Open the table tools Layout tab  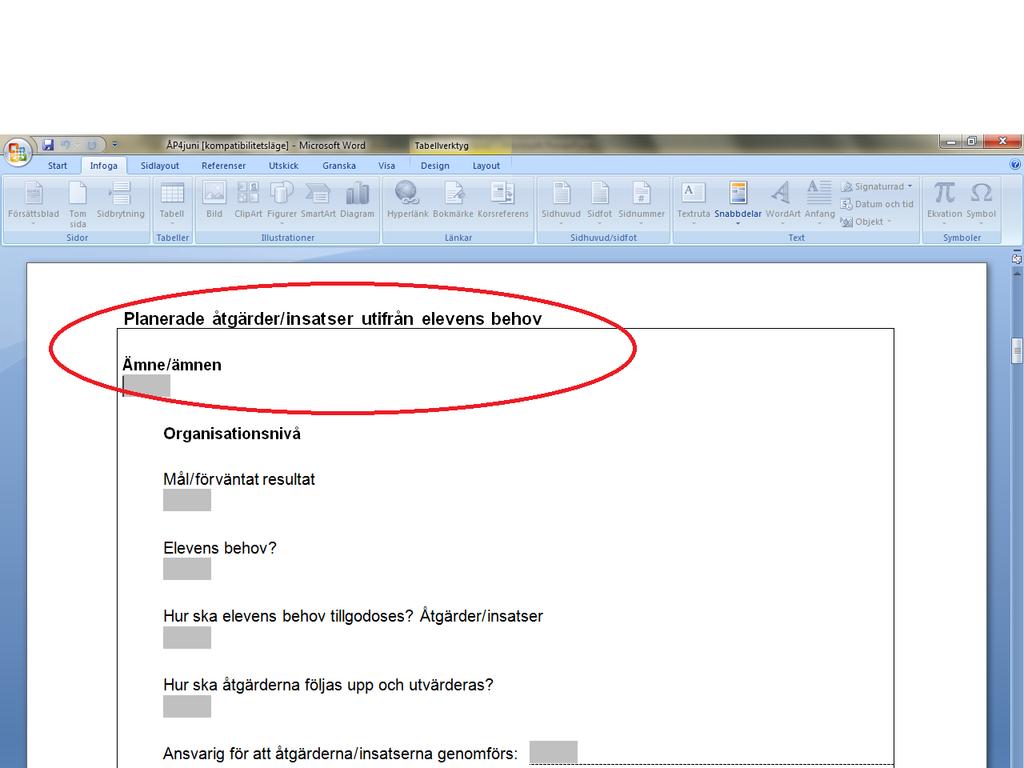pyautogui.click(x=486, y=166)
